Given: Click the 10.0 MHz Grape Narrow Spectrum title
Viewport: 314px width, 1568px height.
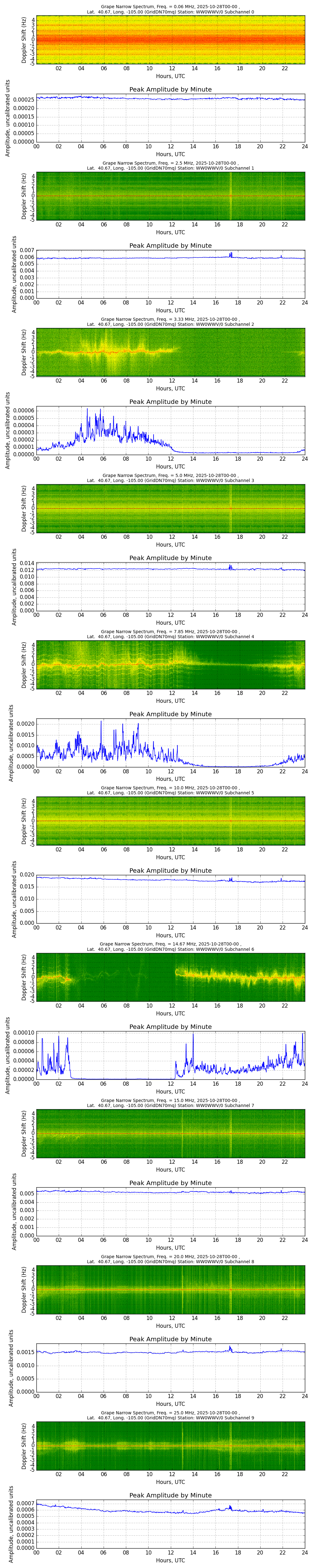Looking at the screenshot, I should pyautogui.click(x=170, y=788).
